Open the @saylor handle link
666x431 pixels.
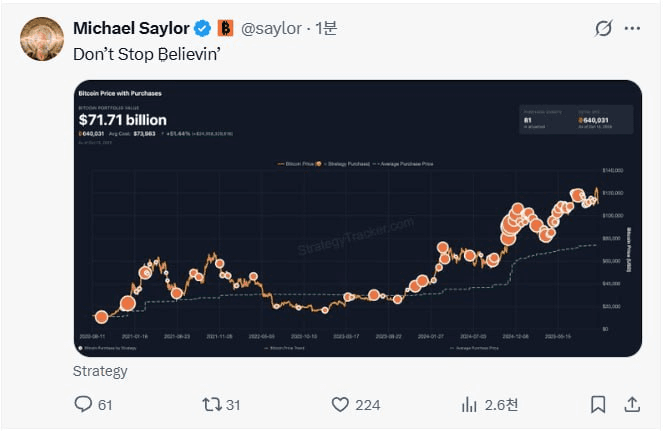pyautogui.click(x=271, y=28)
